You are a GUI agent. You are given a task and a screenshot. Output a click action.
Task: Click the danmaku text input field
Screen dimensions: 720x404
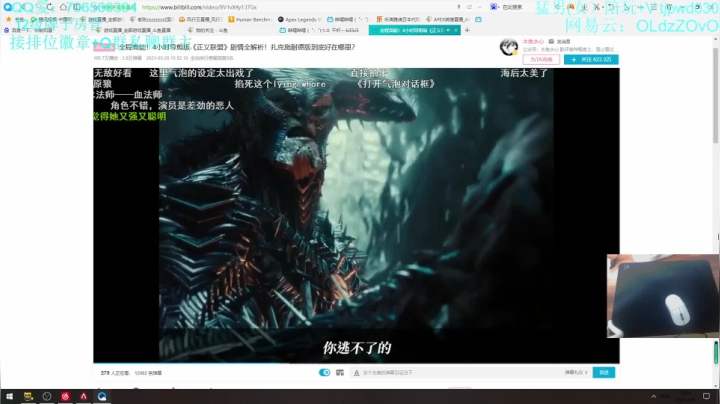click(x=459, y=373)
